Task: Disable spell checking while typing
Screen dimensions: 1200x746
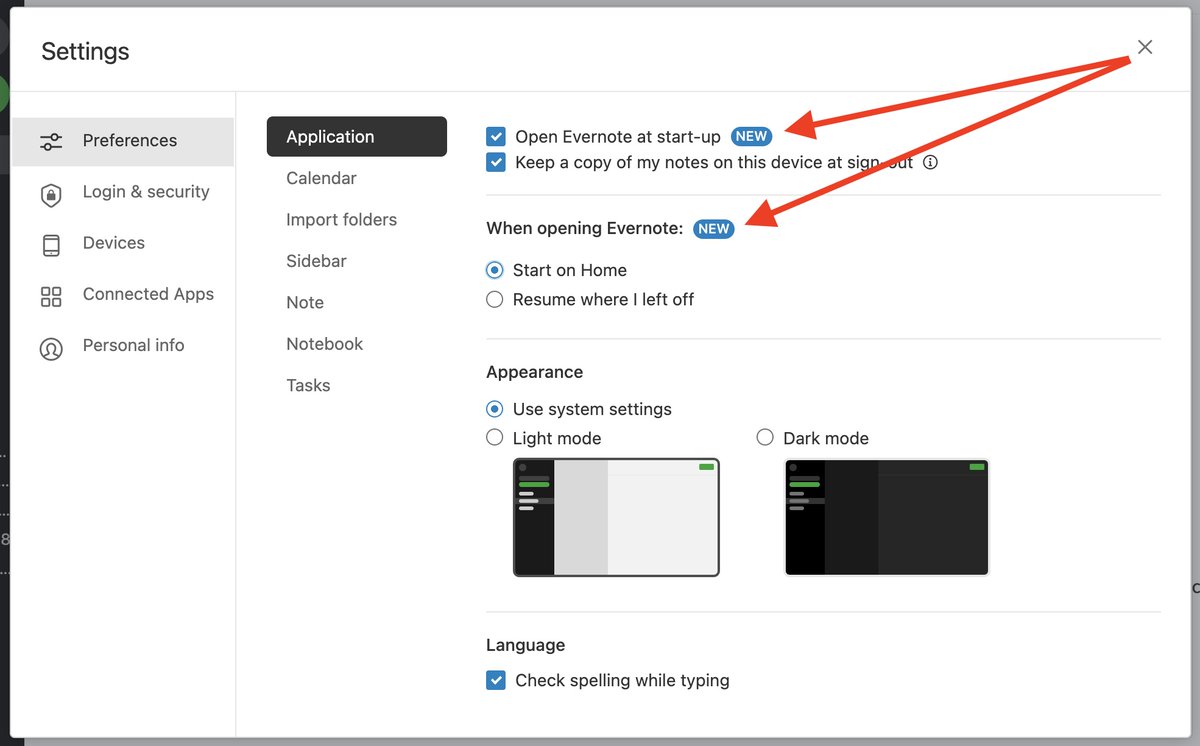Action: pyautogui.click(x=495, y=680)
